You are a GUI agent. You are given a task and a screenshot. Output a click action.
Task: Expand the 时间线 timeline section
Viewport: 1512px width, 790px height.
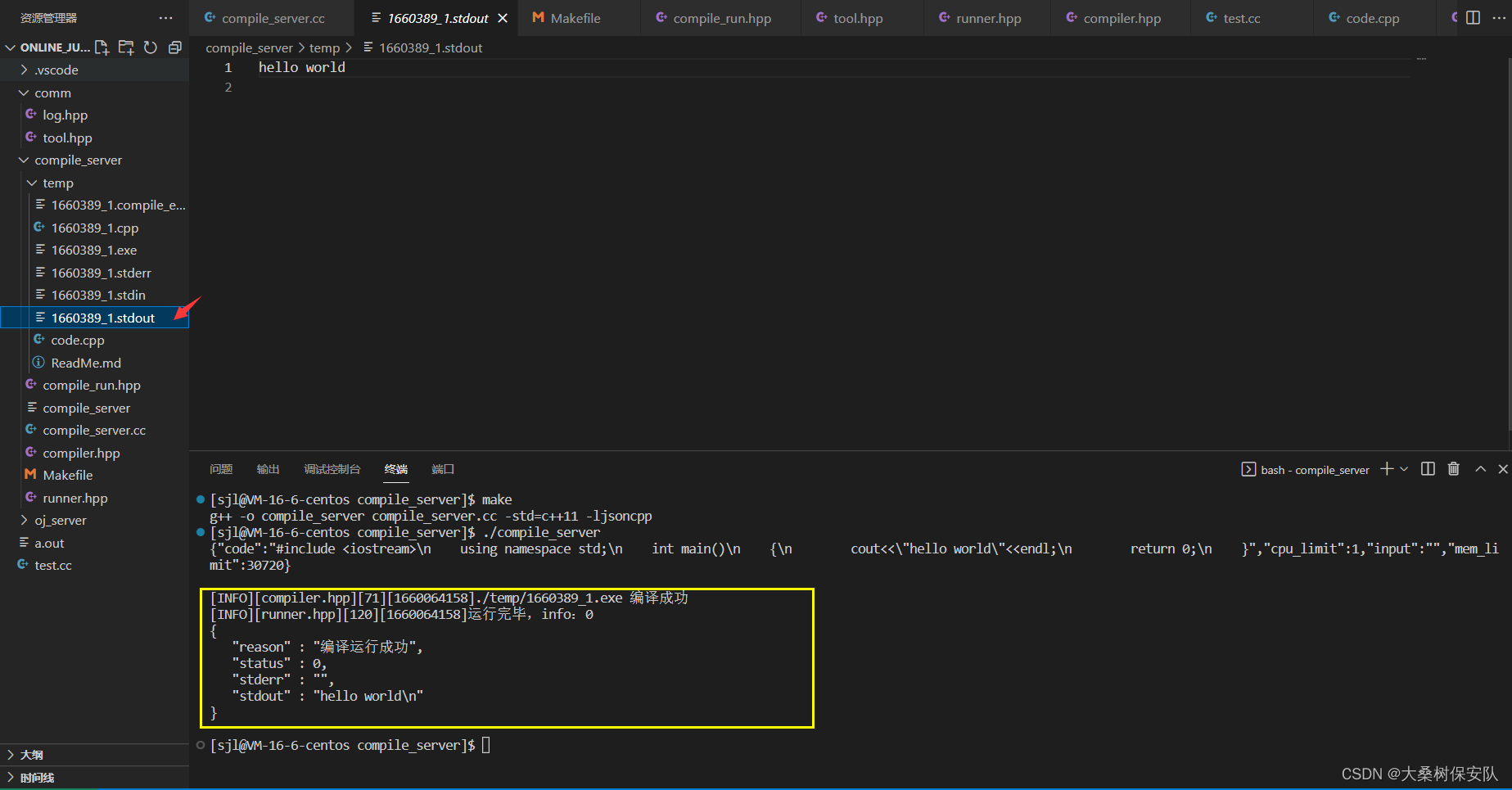pyautogui.click(x=94, y=778)
